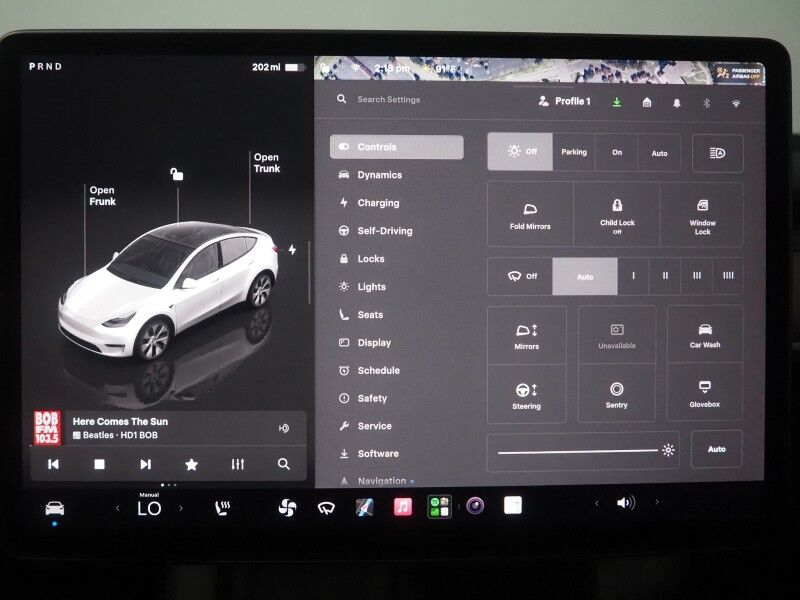Tap Fold Mirrors button
The image size is (800, 600).
pyautogui.click(x=530, y=215)
